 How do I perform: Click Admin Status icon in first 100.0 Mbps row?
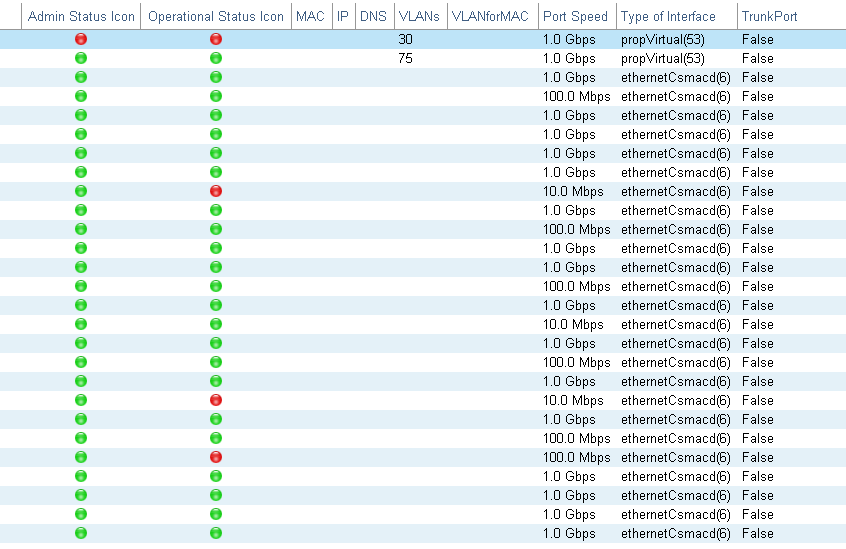81,96
